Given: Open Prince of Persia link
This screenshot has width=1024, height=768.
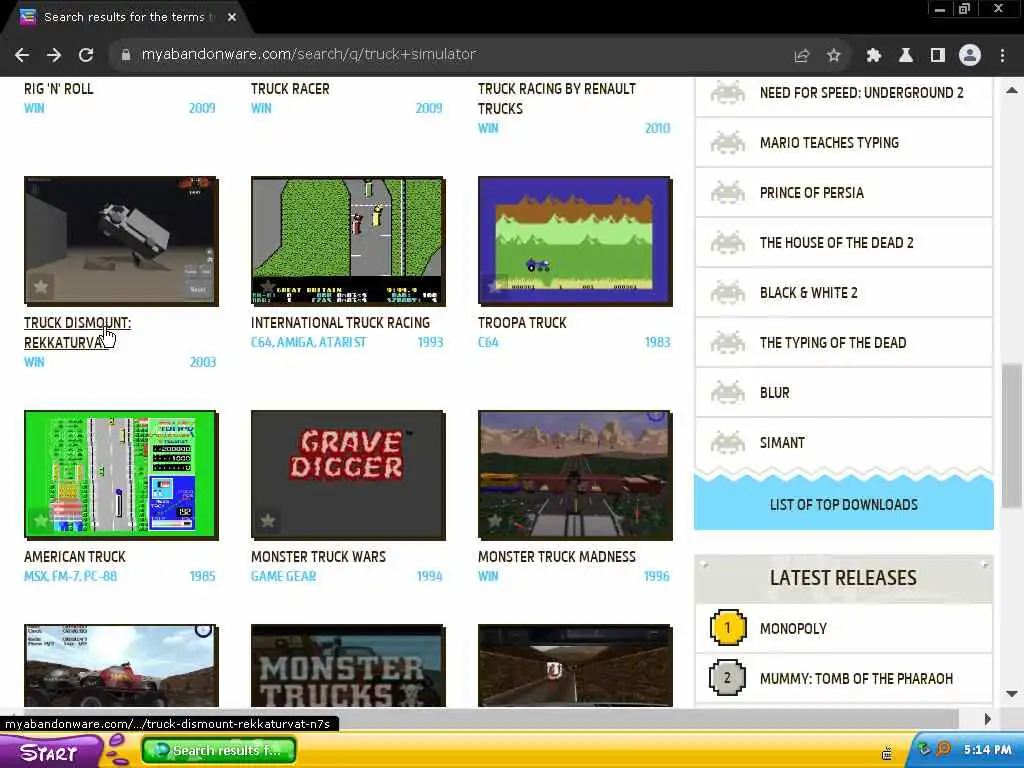Looking at the screenshot, I should tap(811, 193).
